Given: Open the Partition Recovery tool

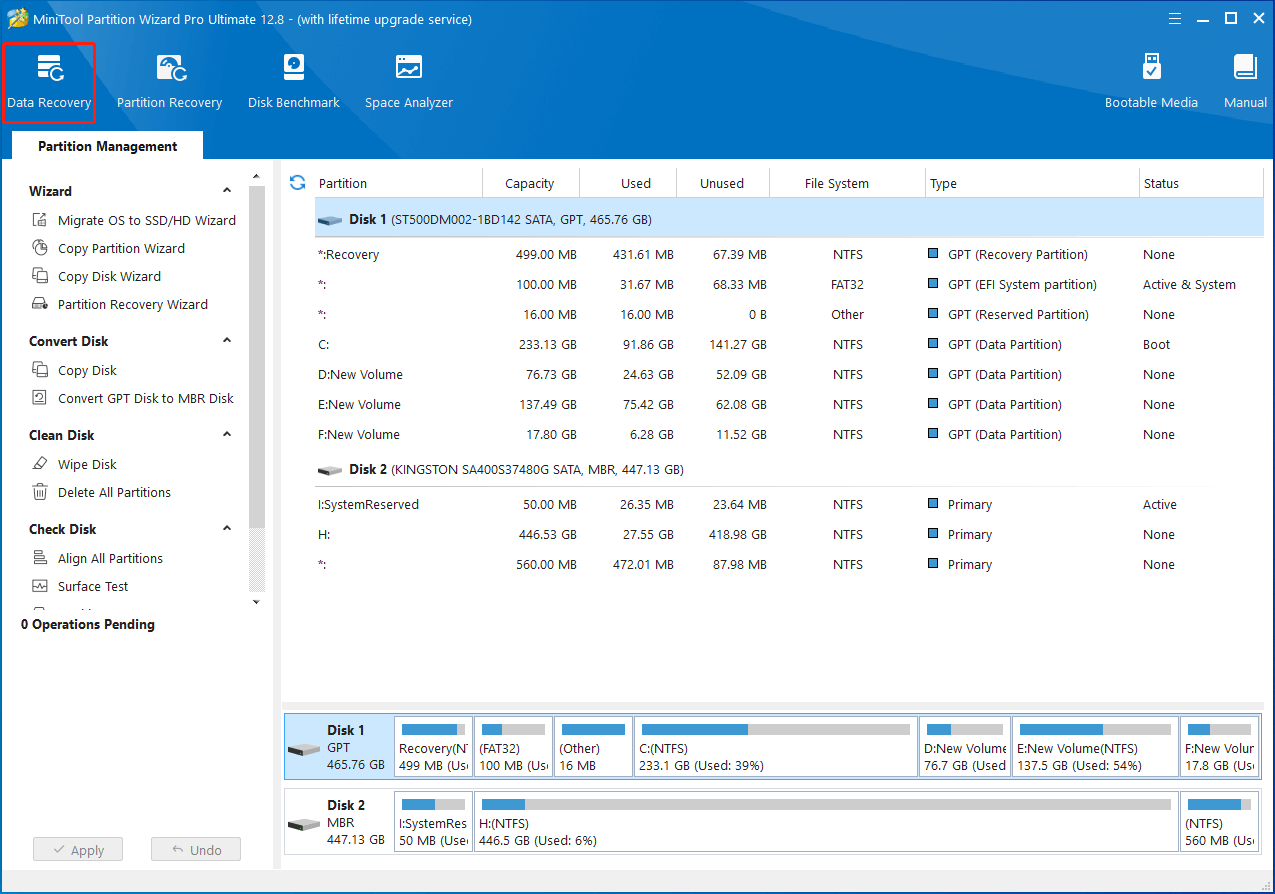Looking at the screenshot, I should pyautogui.click(x=169, y=82).
